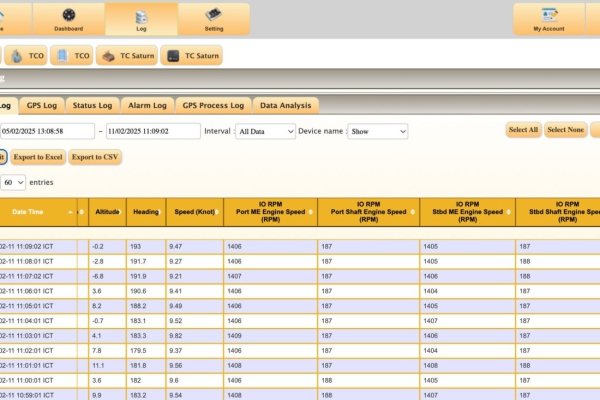The image size is (600, 400).
Task: Sort by Speed (Knot) column
Action: [x=195, y=212]
